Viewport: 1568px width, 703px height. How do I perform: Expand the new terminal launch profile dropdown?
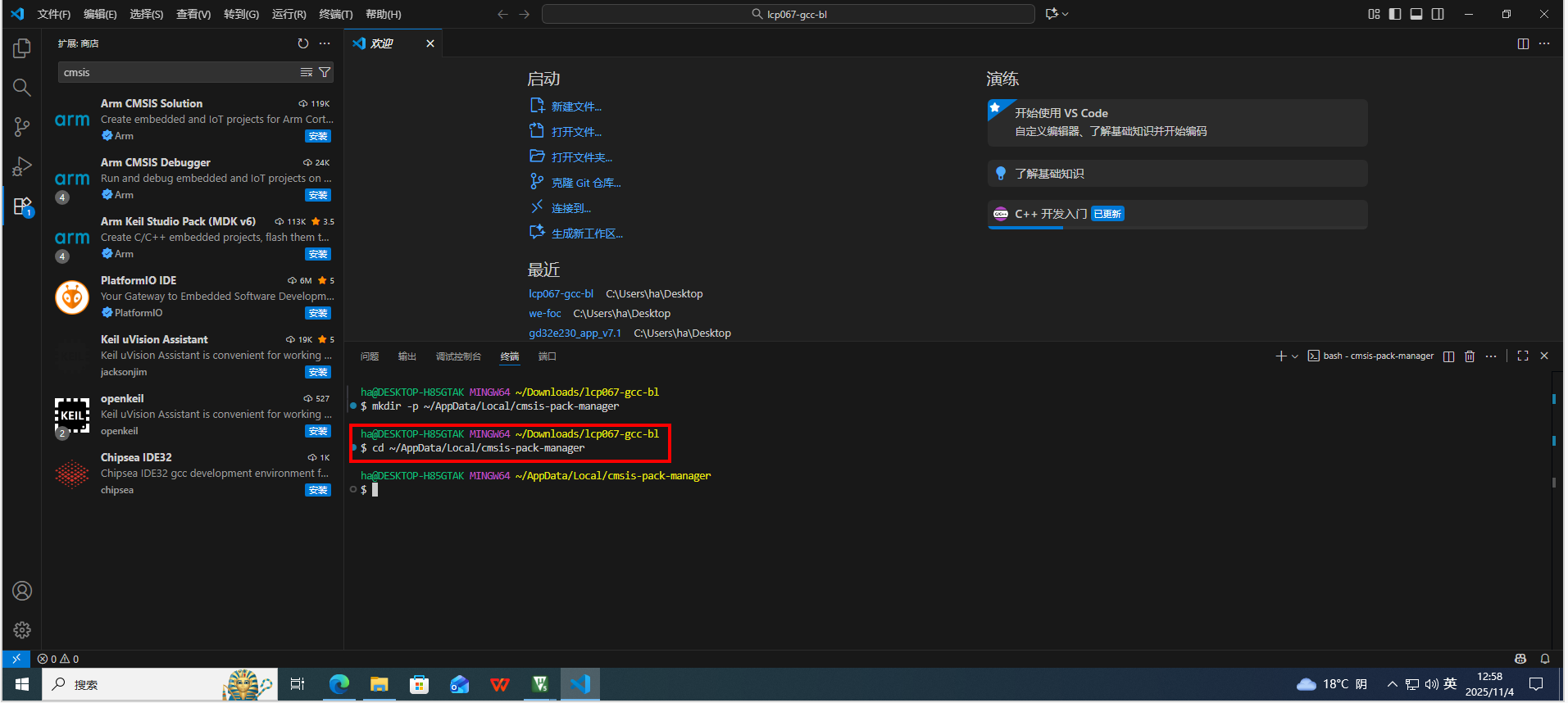1295,356
